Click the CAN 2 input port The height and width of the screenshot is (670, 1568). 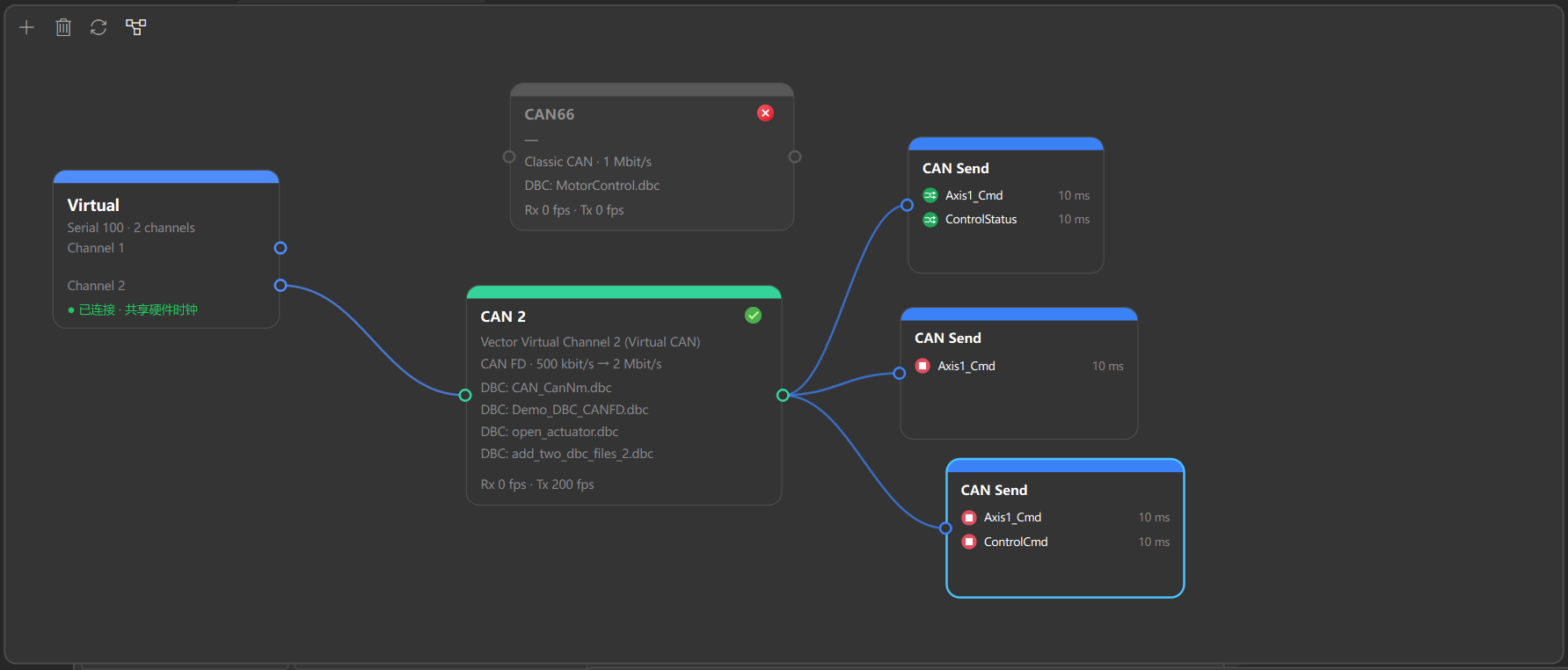click(465, 395)
